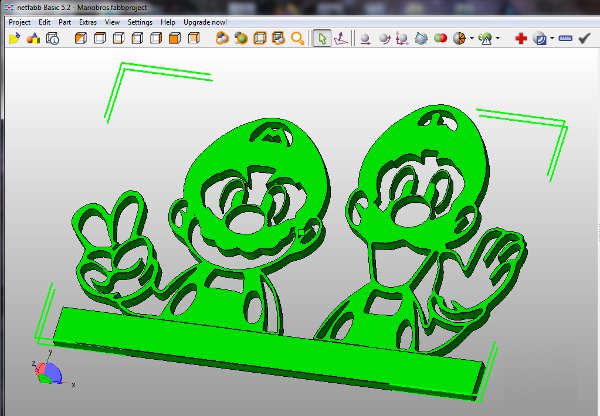Image resolution: width=600 pixels, height=416 pixels.
Task: Open the Edit menu
Action: coord(44,22)
